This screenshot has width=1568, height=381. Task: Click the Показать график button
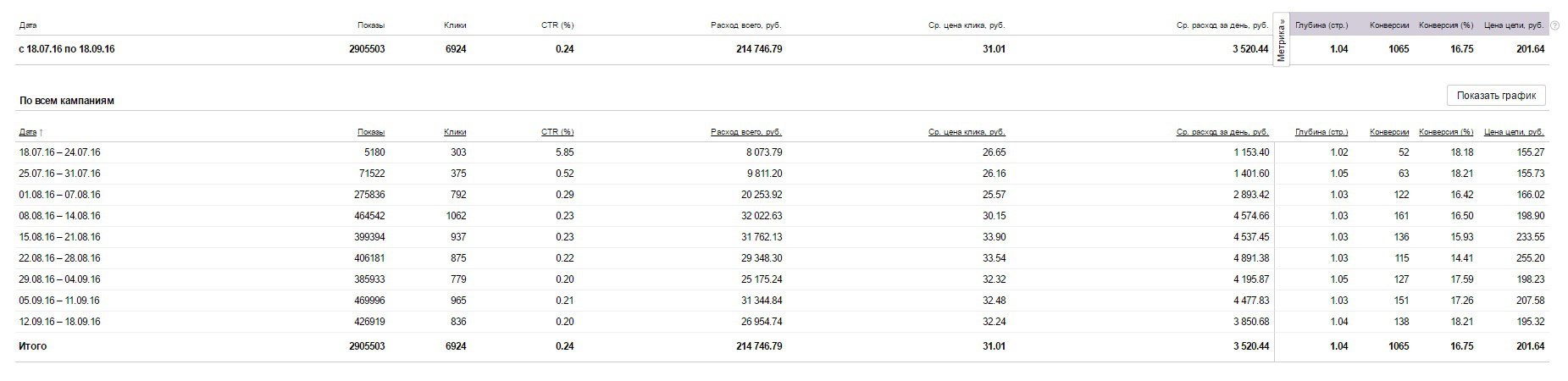click(x=1496, y=96)
